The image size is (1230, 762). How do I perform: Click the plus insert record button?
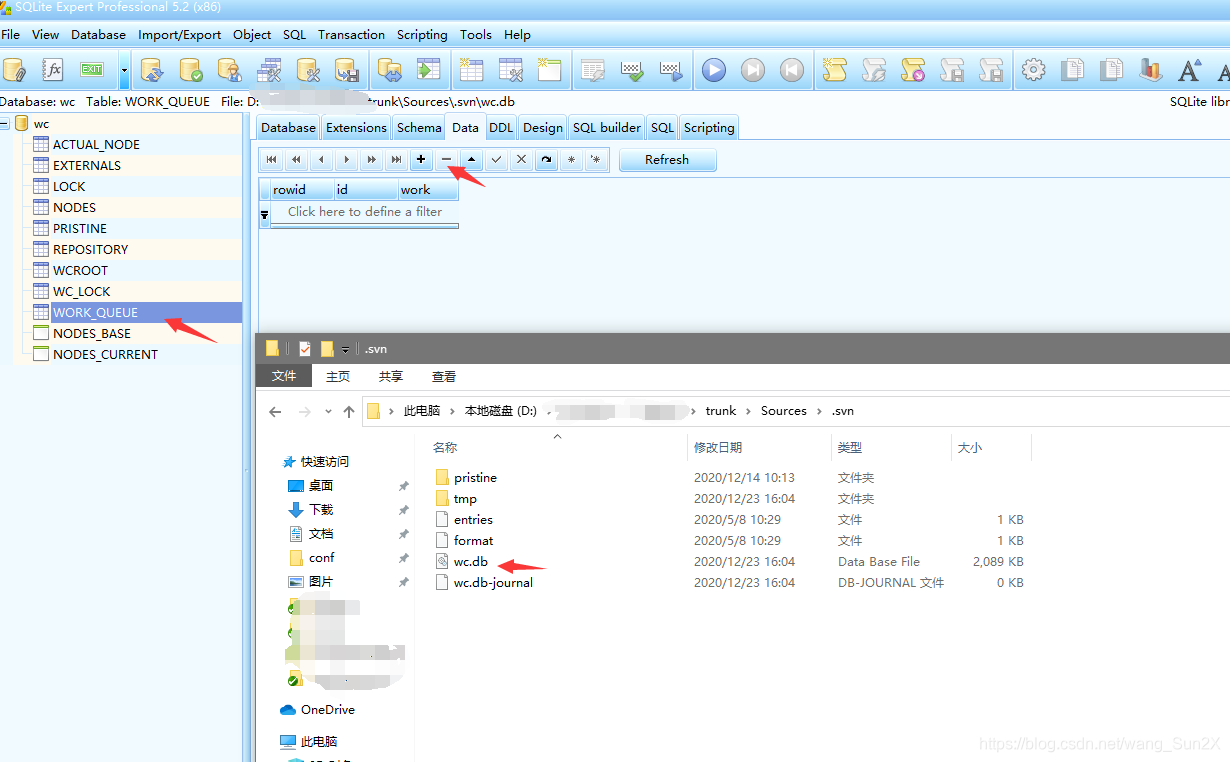coord(421,160)
